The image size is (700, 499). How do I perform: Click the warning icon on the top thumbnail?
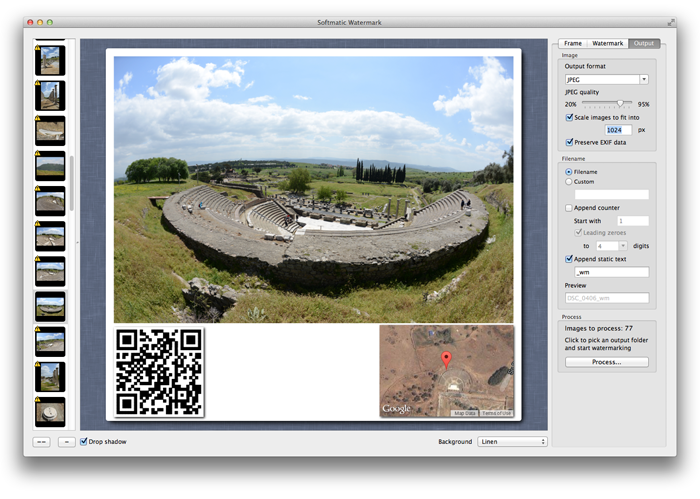point(38,48)
